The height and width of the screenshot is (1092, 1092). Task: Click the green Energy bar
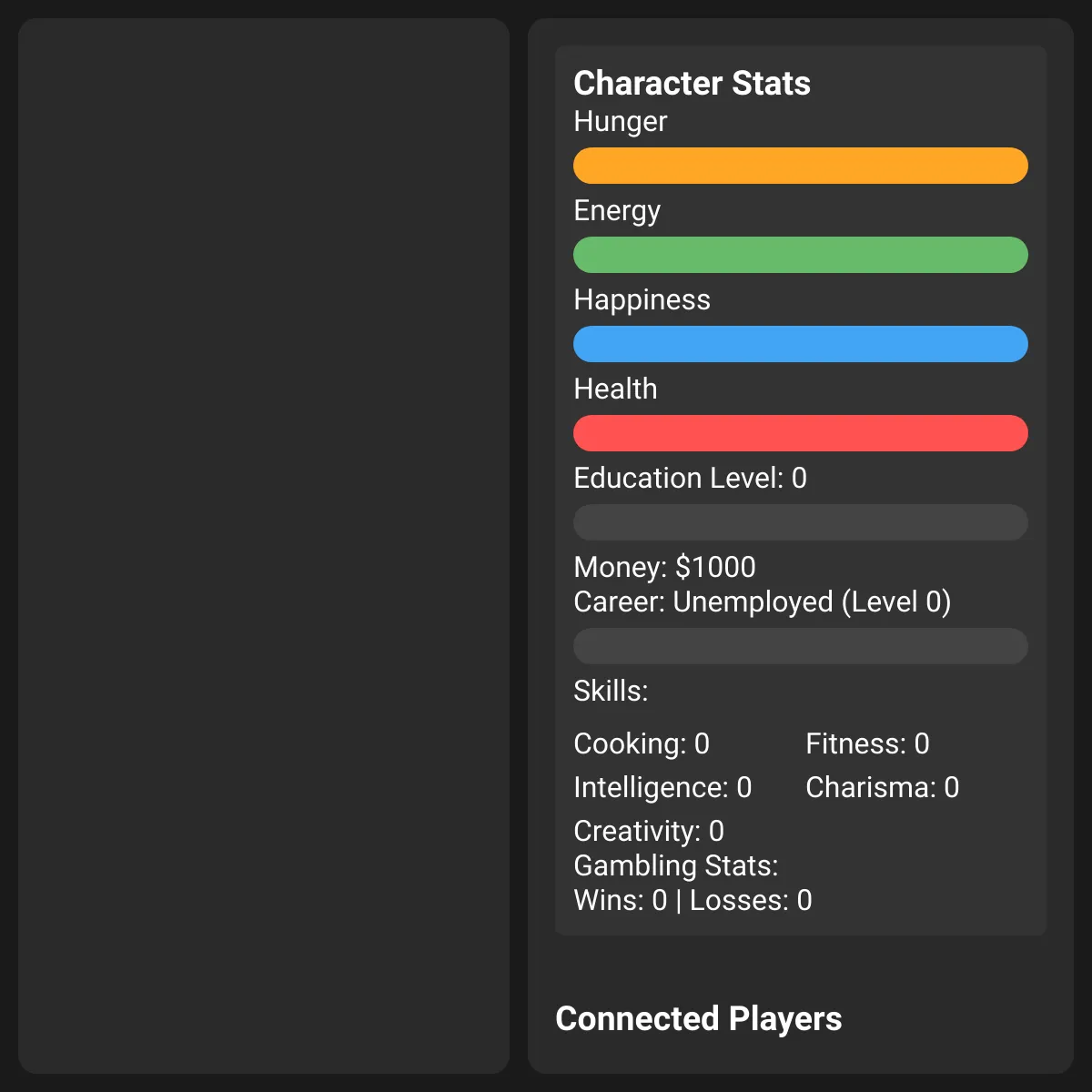801,255
